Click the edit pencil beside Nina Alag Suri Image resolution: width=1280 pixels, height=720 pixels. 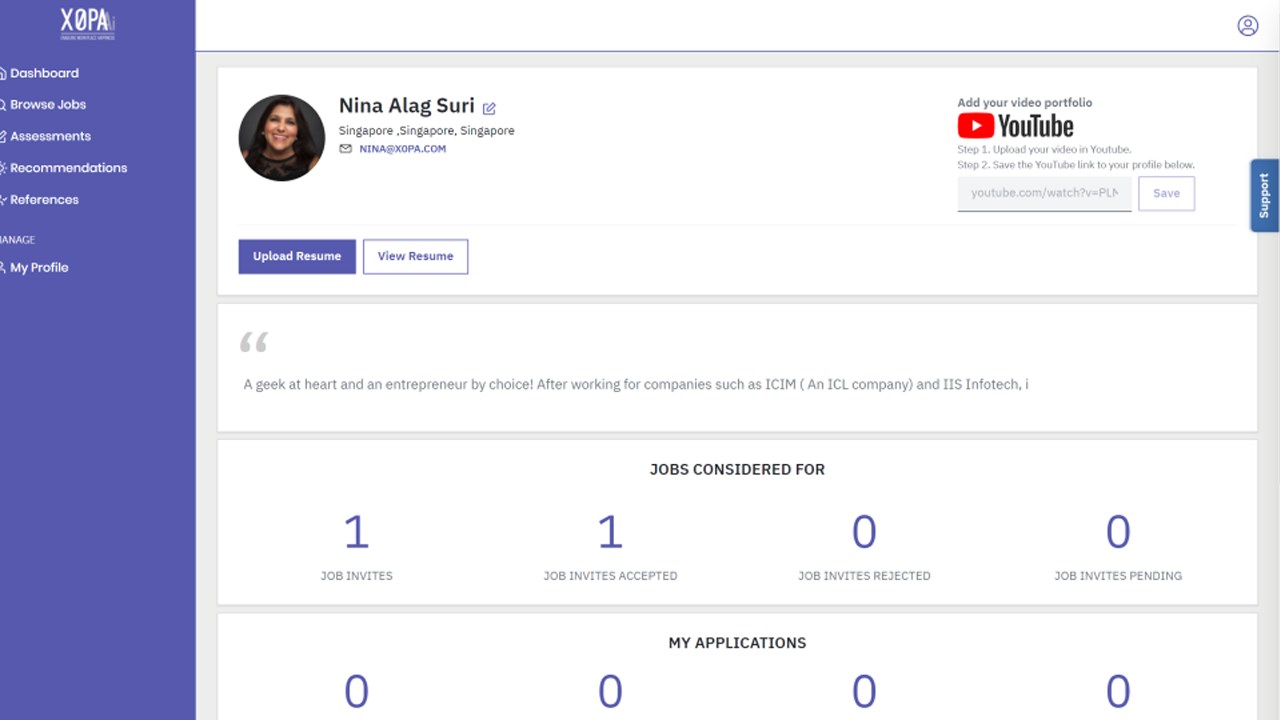489,108
